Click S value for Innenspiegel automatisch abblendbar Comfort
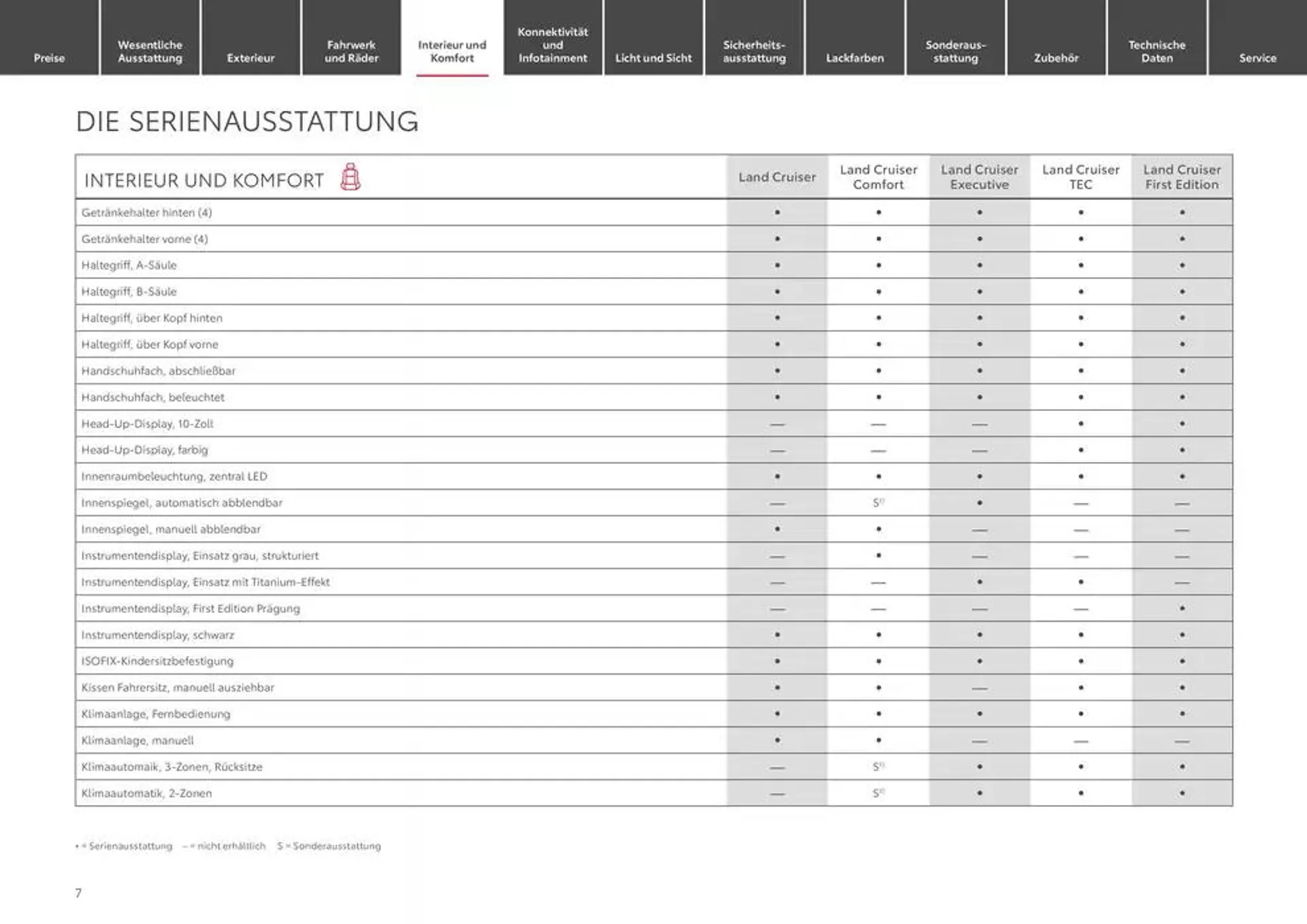 click(878, 503)
